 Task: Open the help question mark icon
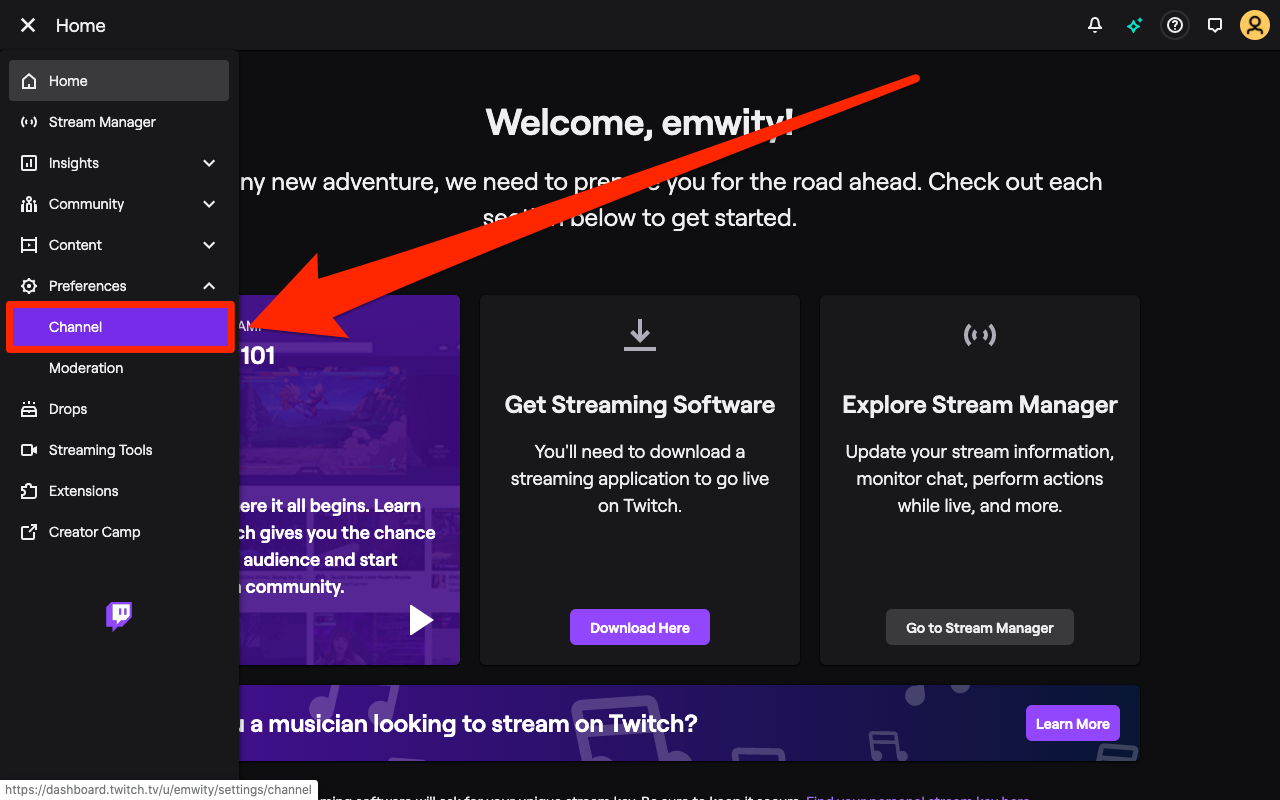[x=1174, y=25]
